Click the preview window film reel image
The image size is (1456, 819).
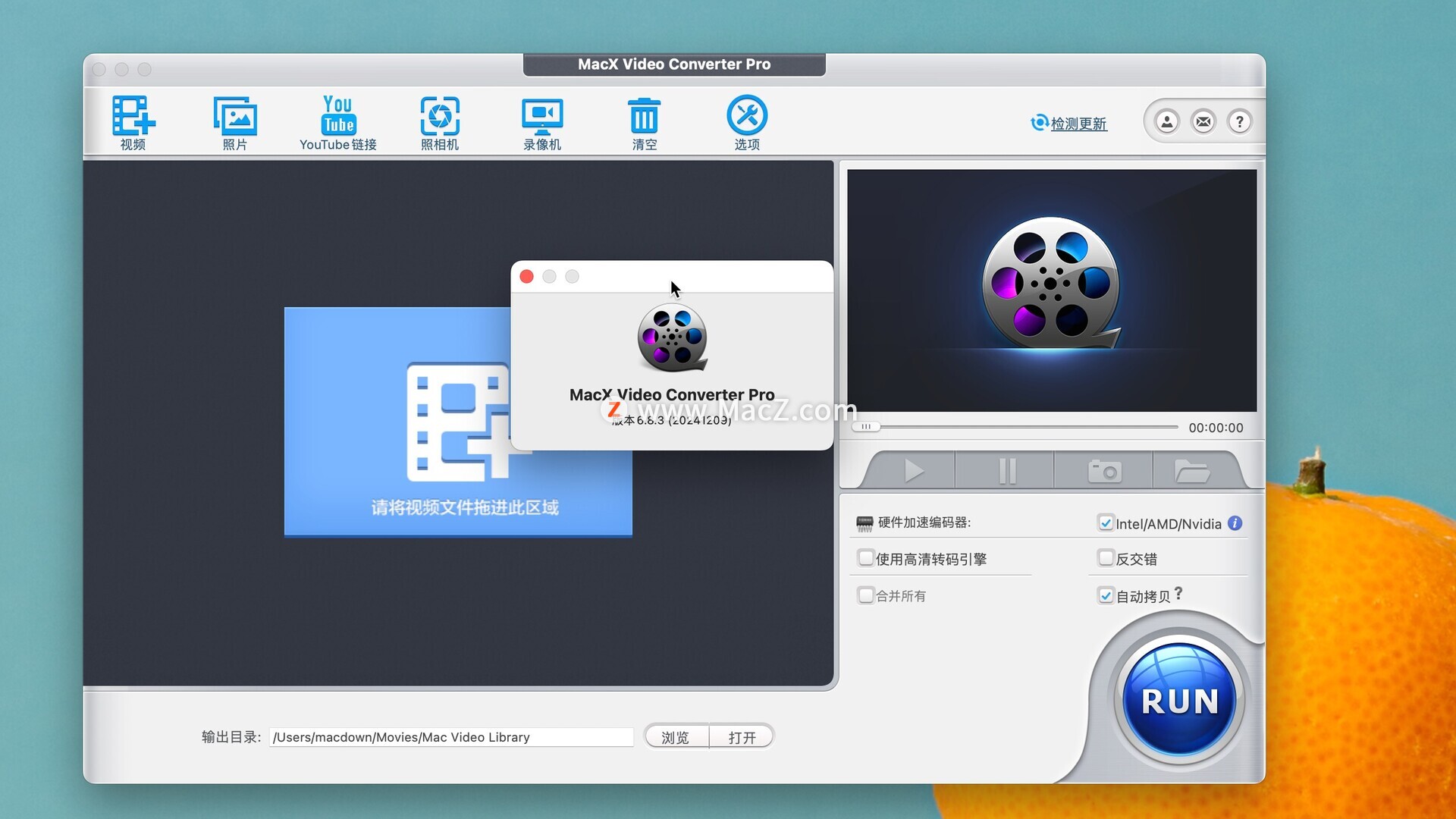(x=1051, y=283)
